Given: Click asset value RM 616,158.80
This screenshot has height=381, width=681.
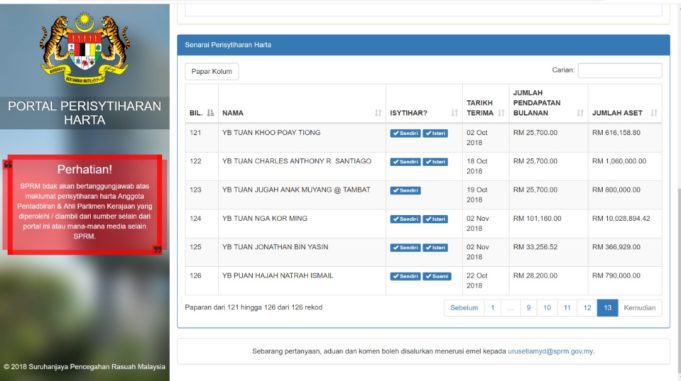Looking at the screenshot, I should point(616,133).
